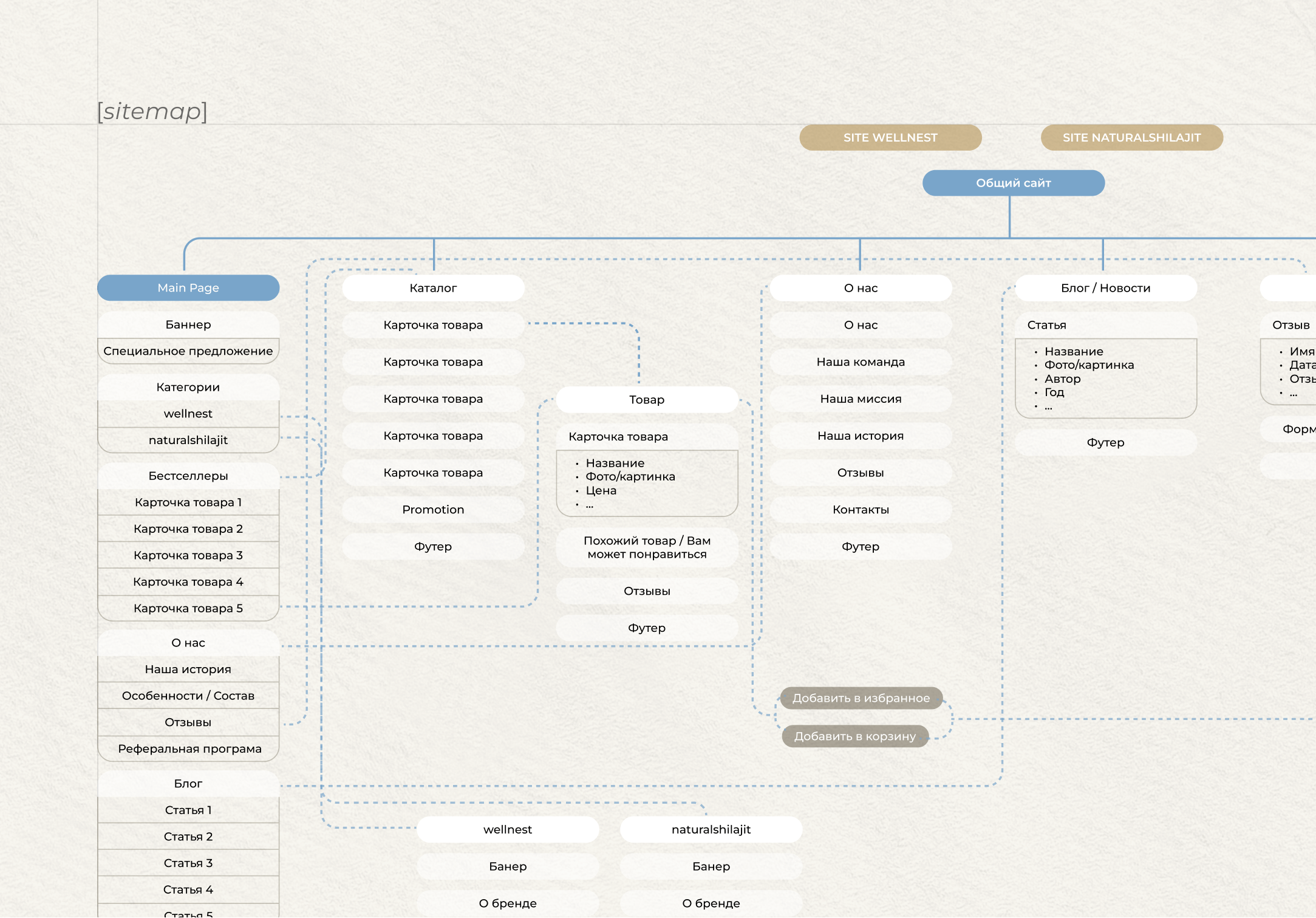Select the Общий сайт root node

tap(1013, 183)
